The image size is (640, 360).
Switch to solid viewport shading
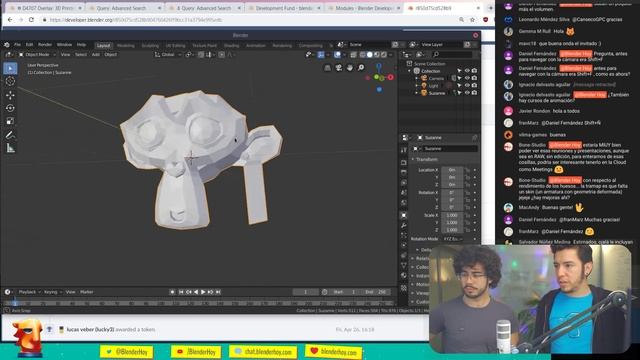click(369, 54)
